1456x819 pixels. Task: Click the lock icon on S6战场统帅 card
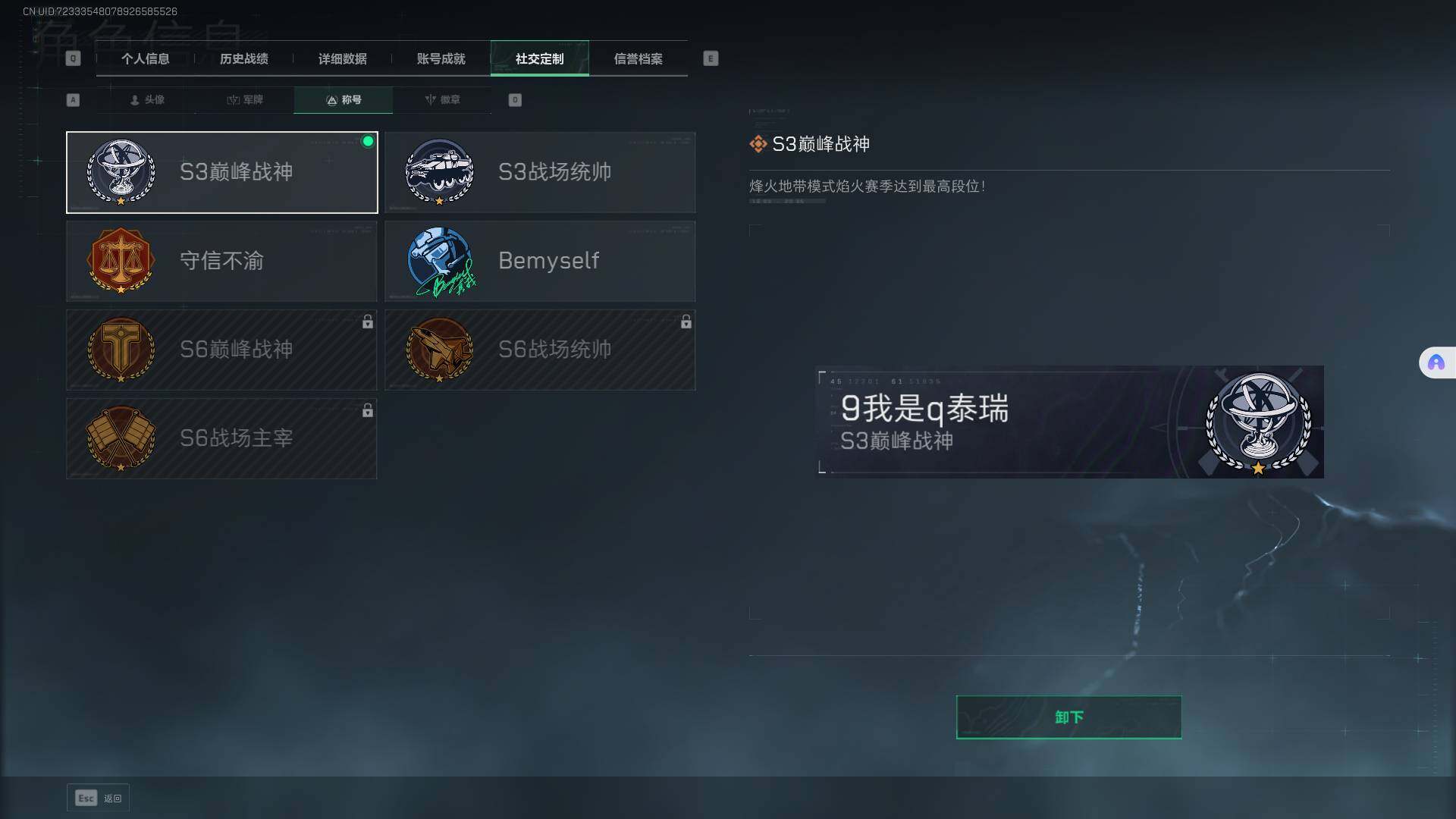tap(686, 322)
